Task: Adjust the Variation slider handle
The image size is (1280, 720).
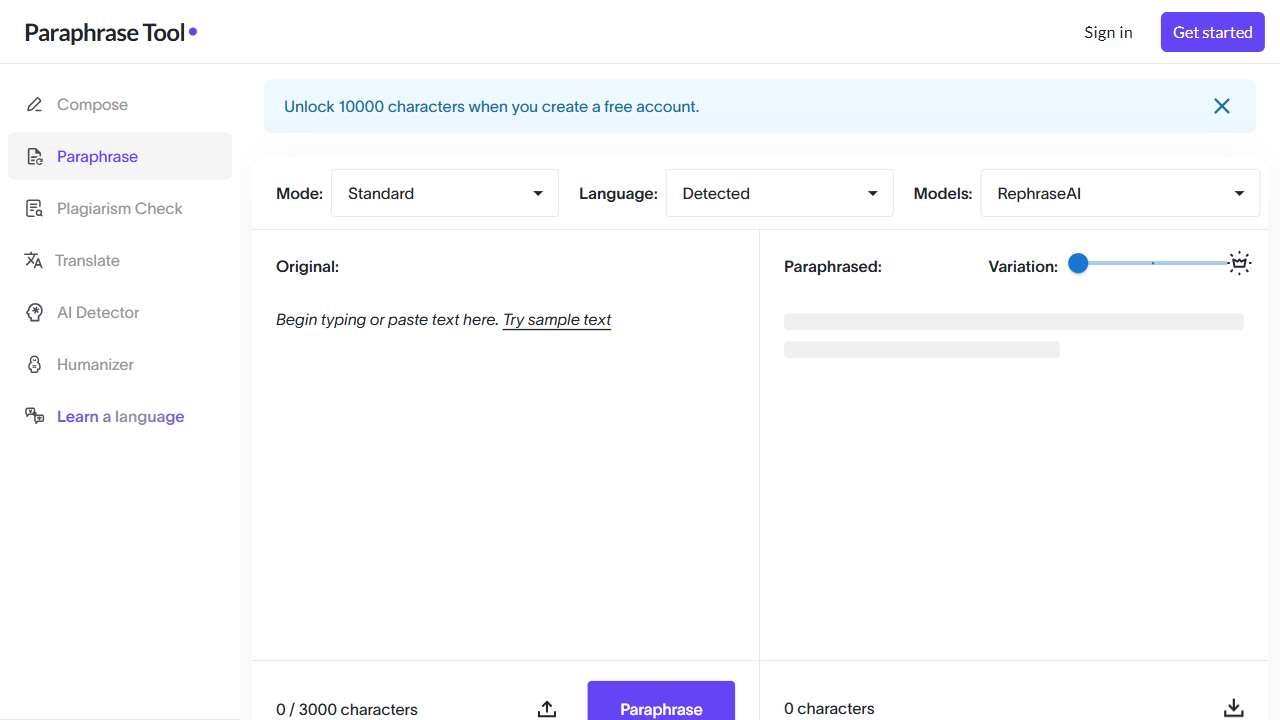Action: point(1078,263)
